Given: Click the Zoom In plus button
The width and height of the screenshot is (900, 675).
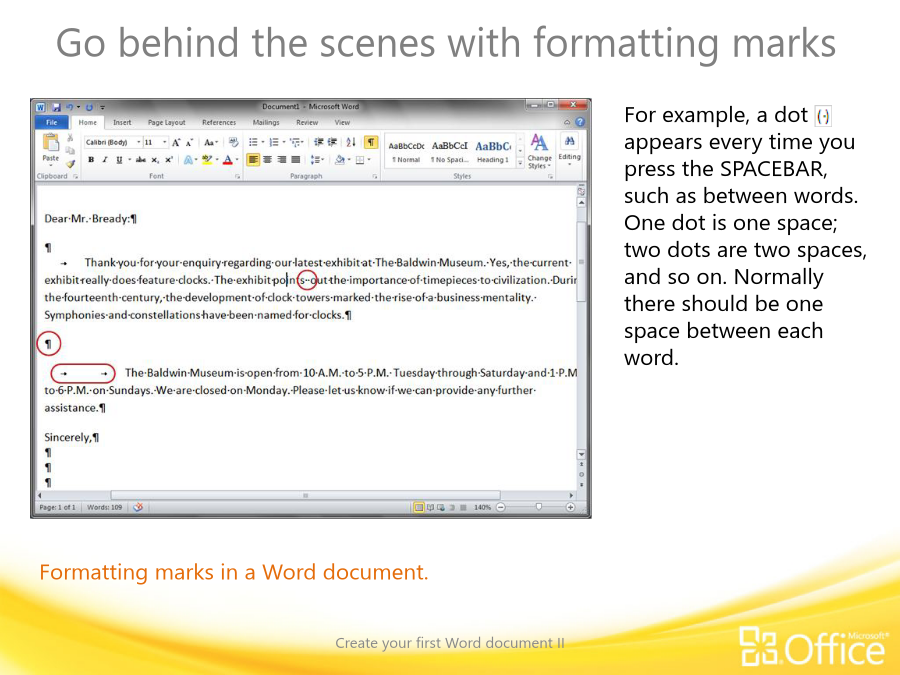Looking at the screenshot, I should pyautogui.click(x=570, y=507).
